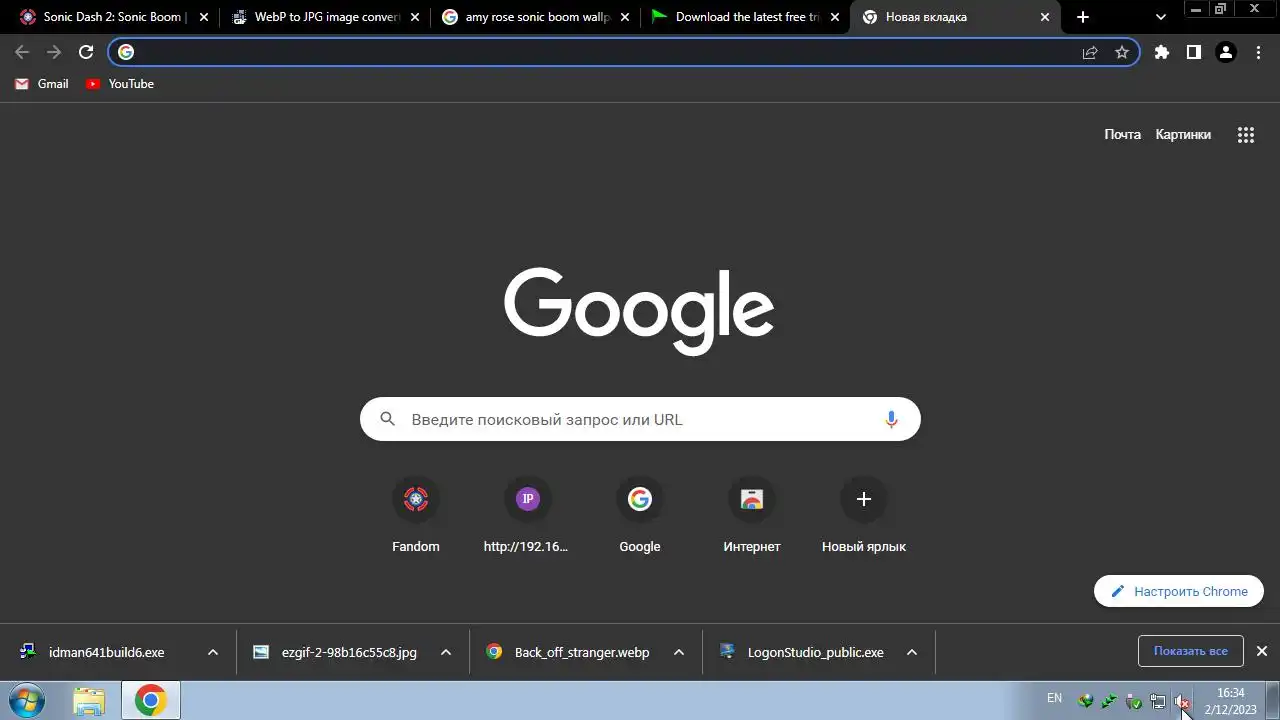Open Windows Start menu orb
1280x720 pixels.
26,700
